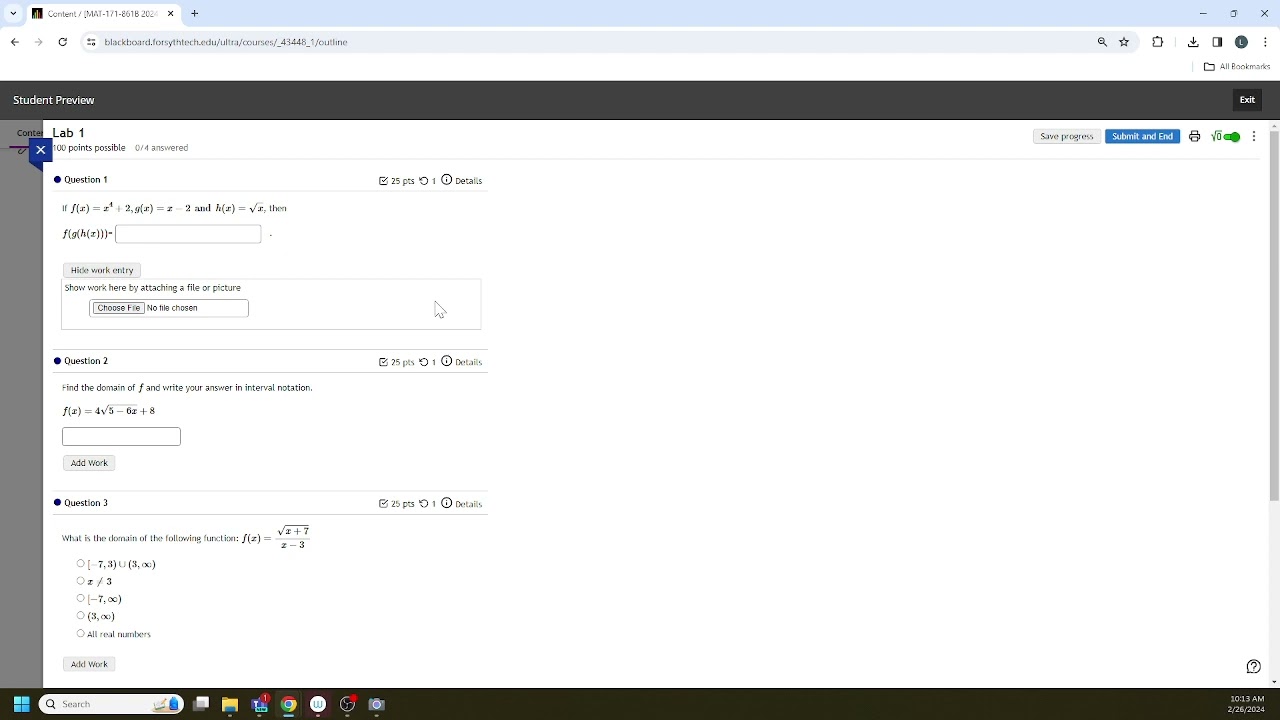Click the retry attempts icon on Question 1

[x=423, y=181]
